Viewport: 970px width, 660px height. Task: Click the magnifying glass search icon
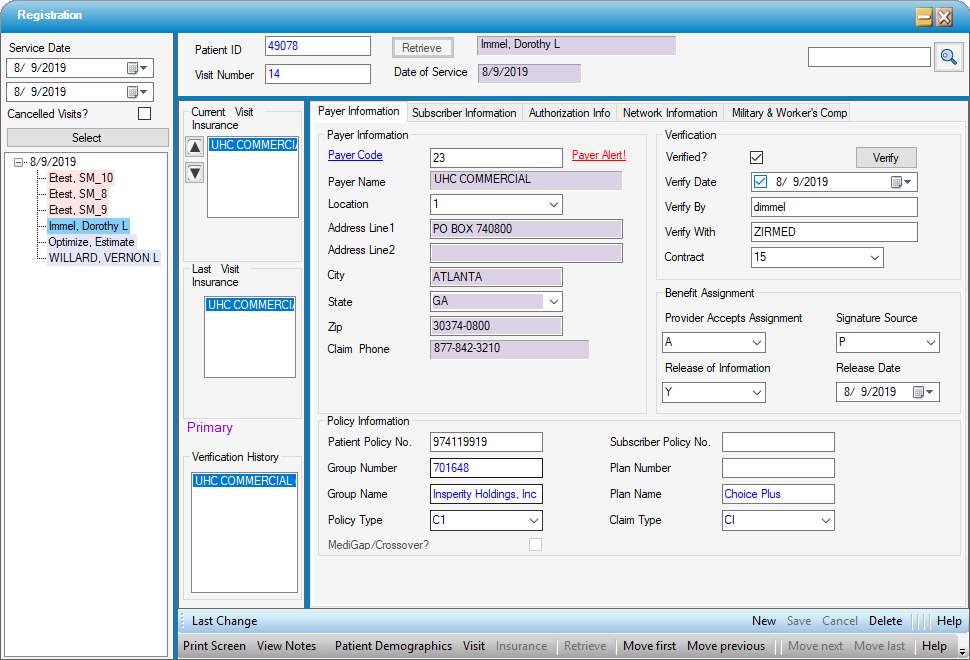pos(948,58)
